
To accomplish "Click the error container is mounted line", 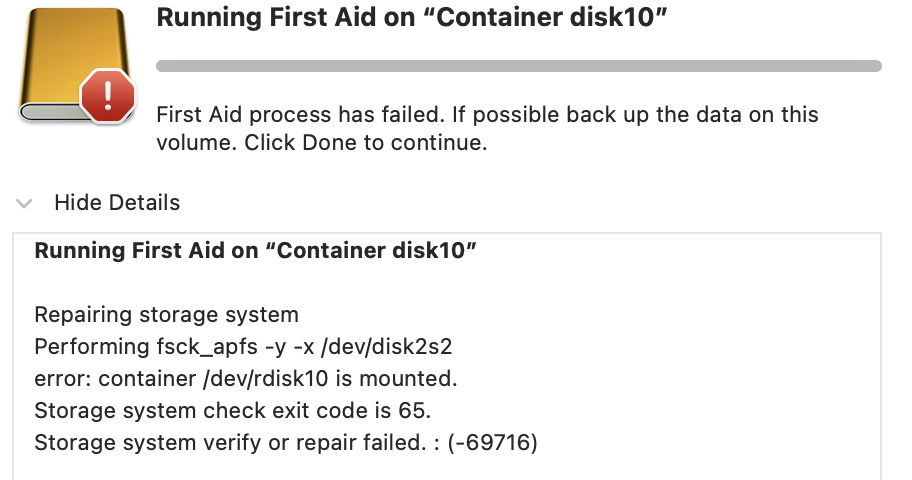I will (x=246, y=379).
